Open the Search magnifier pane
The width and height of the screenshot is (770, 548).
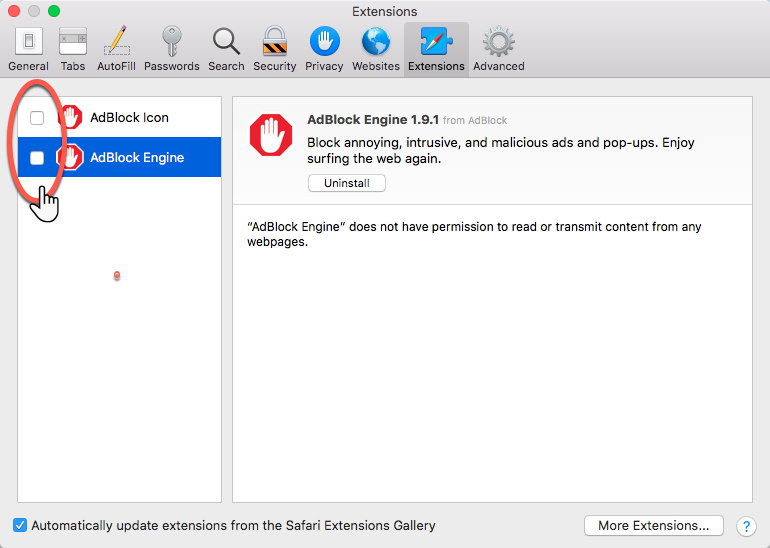pyautogui.click(x=226, y=49)
